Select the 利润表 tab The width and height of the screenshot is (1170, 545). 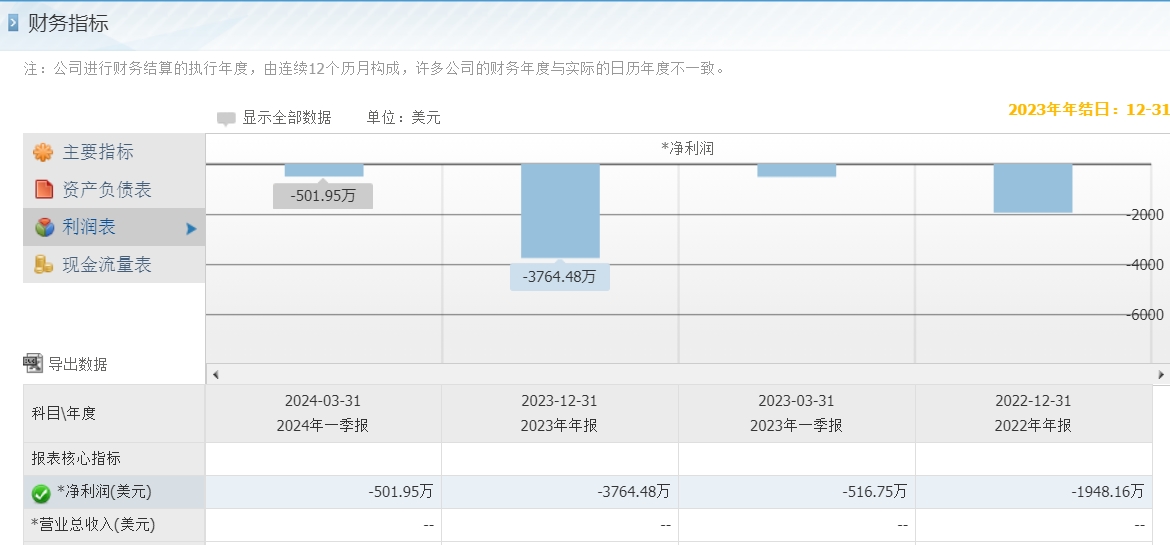coord(114,227)
